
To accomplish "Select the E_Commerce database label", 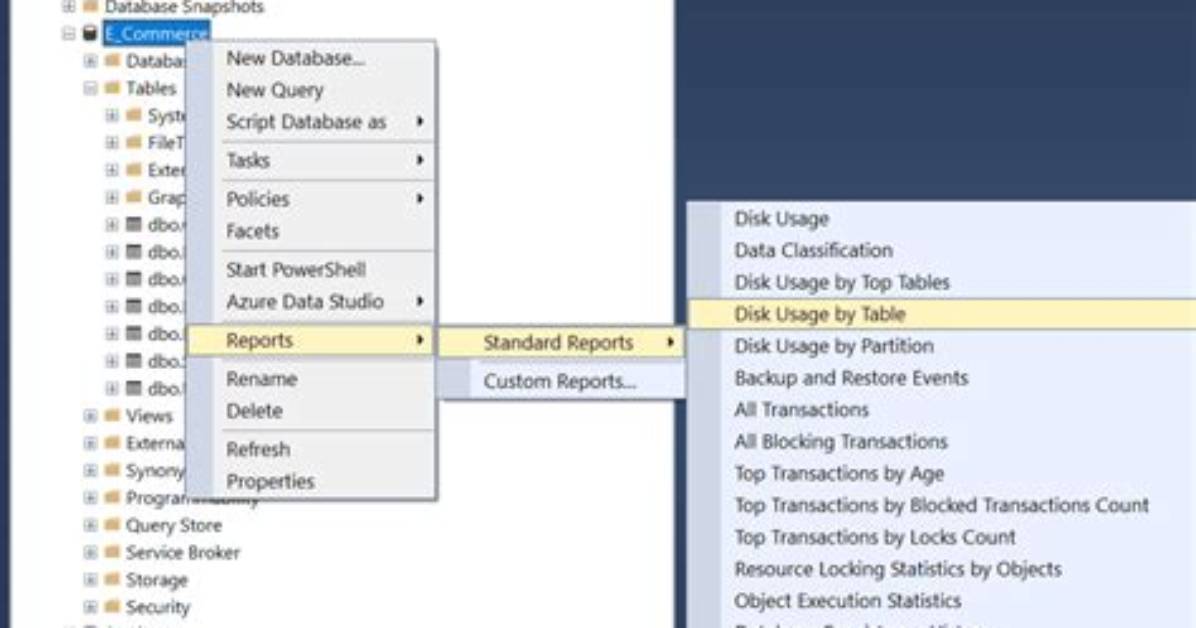I will 156,34.
